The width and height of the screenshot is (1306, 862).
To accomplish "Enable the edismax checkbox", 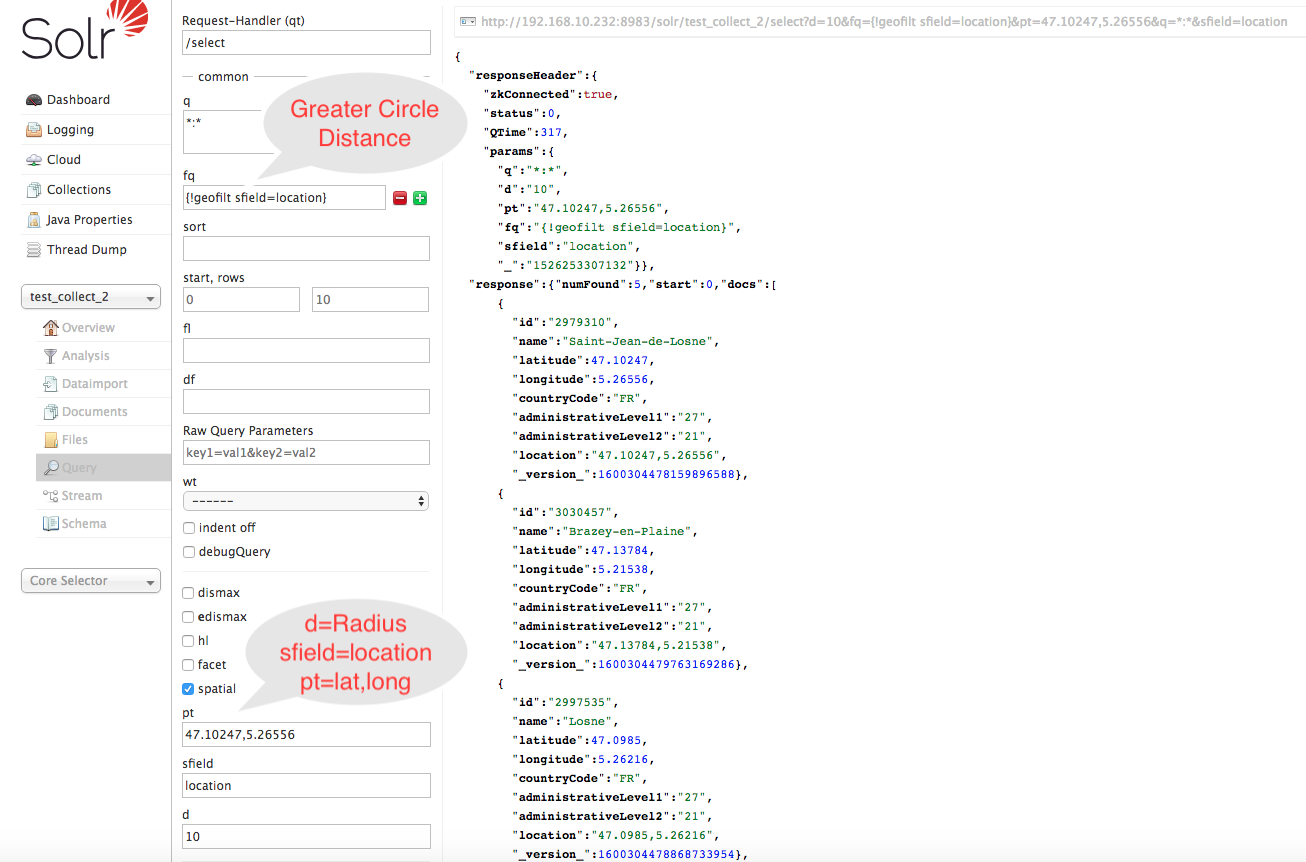I will pos(189,617).
